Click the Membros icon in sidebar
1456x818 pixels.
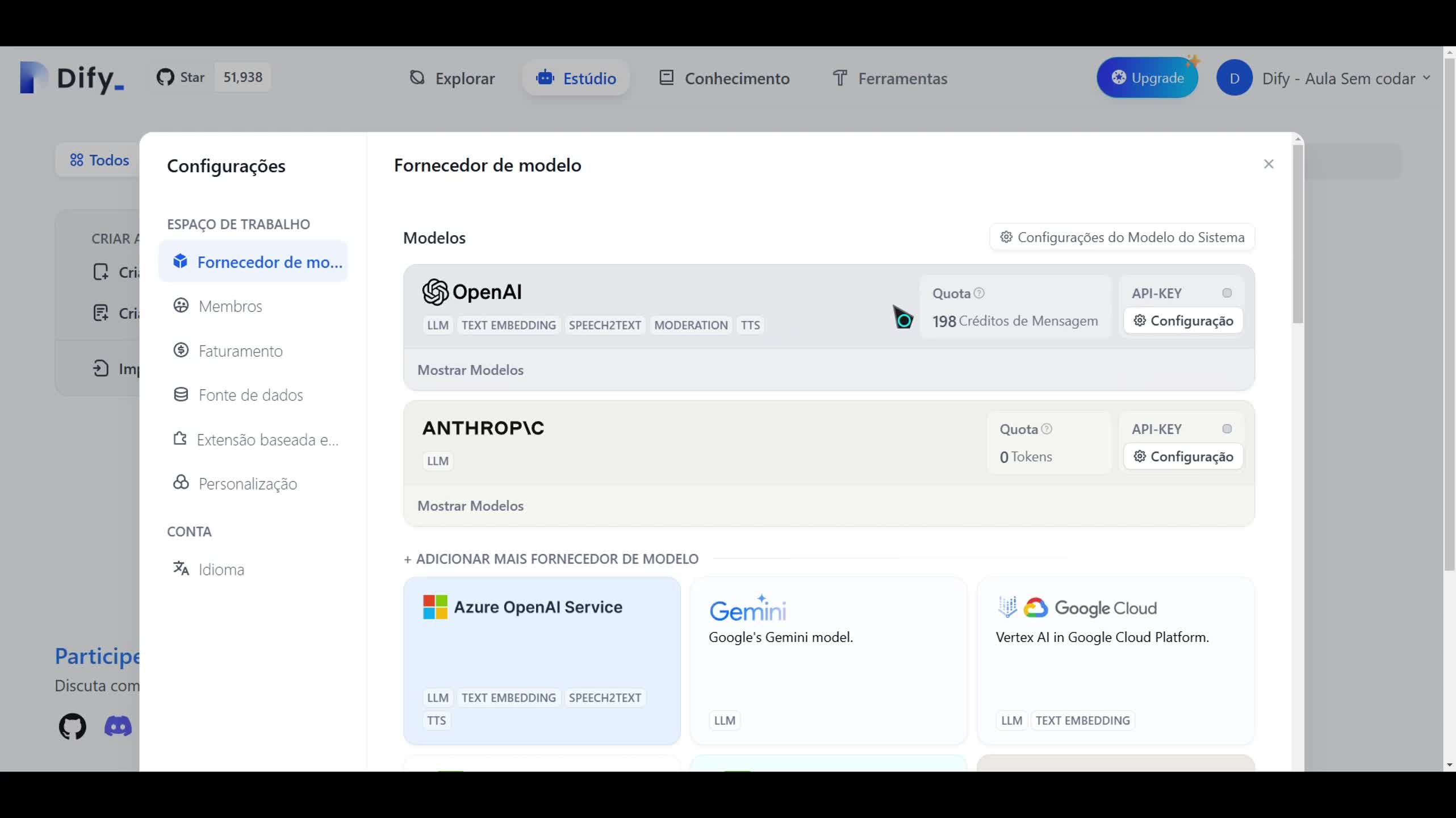click(181, 306)
